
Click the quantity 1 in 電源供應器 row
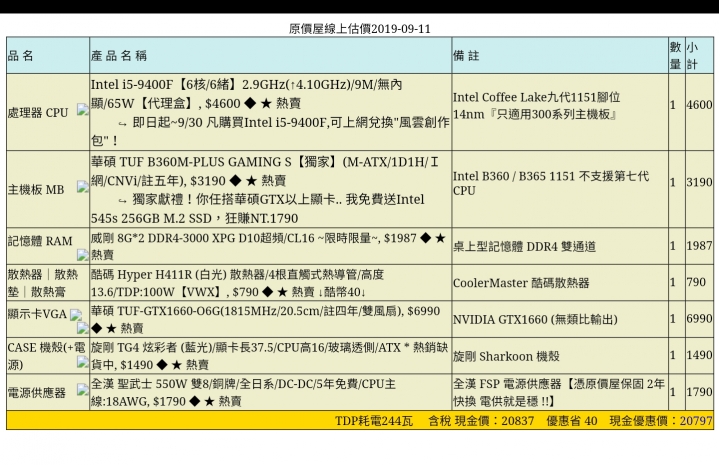(x=673, y=392)
